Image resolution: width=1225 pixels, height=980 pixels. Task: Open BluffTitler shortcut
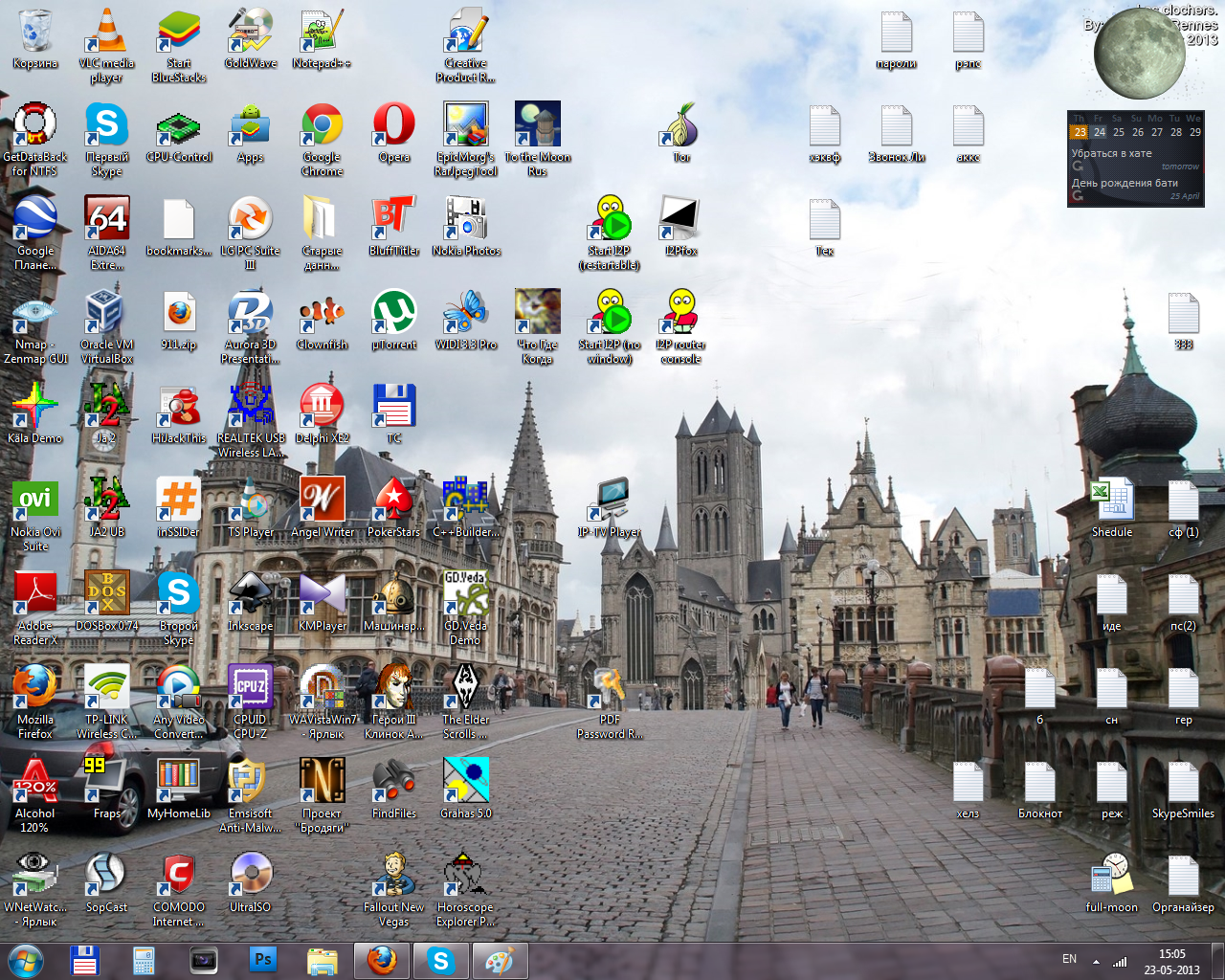pos(394,227)
